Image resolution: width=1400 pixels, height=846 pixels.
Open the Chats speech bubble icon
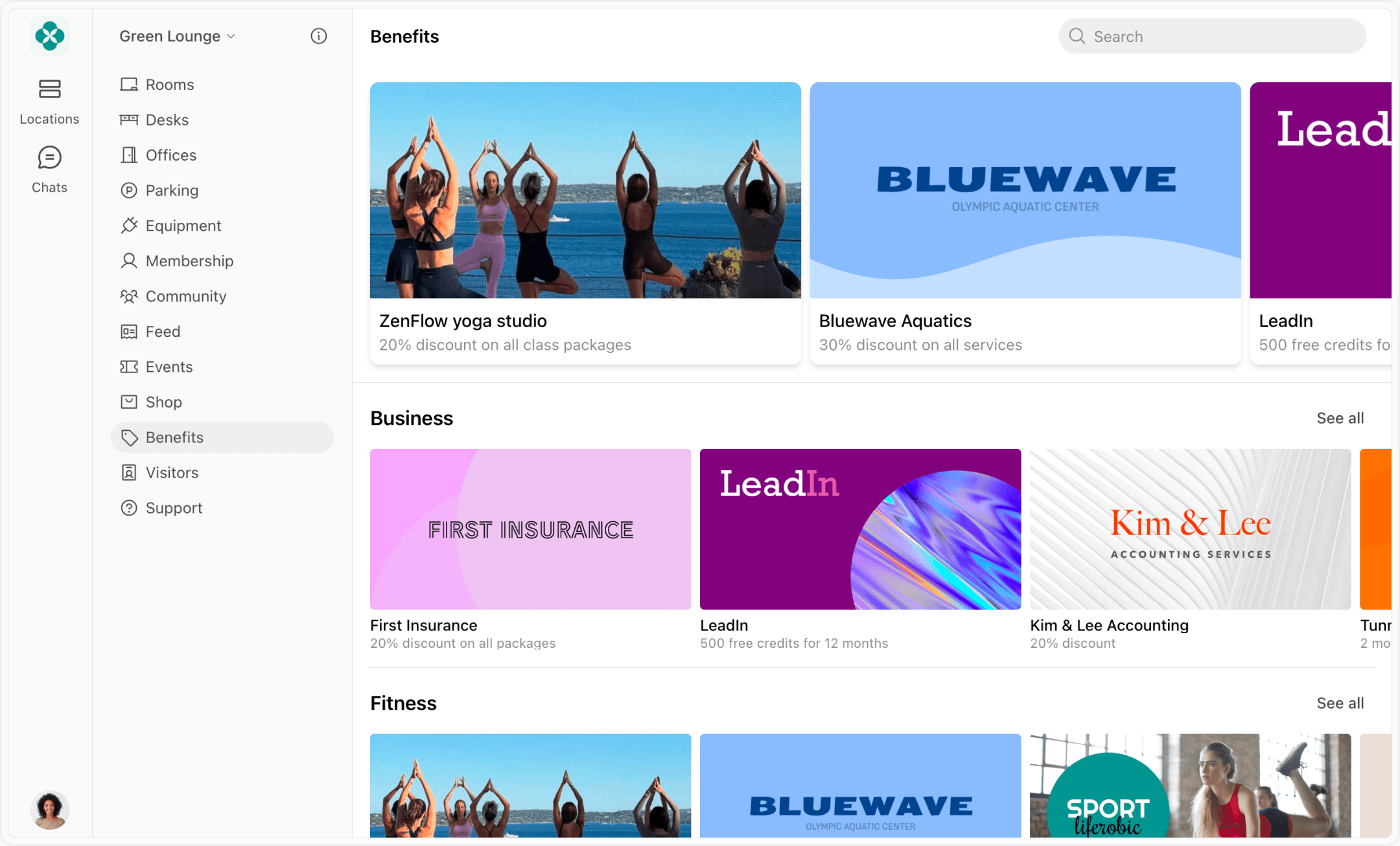[49, 157]
